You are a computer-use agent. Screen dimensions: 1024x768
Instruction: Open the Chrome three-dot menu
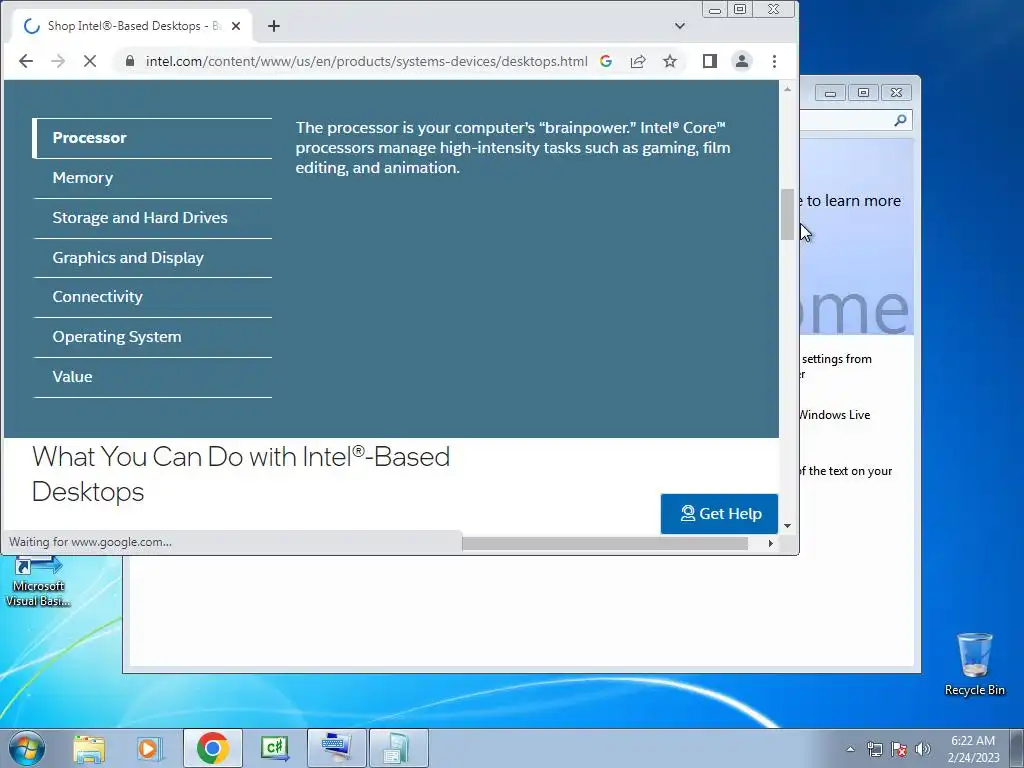click(775, 61)
